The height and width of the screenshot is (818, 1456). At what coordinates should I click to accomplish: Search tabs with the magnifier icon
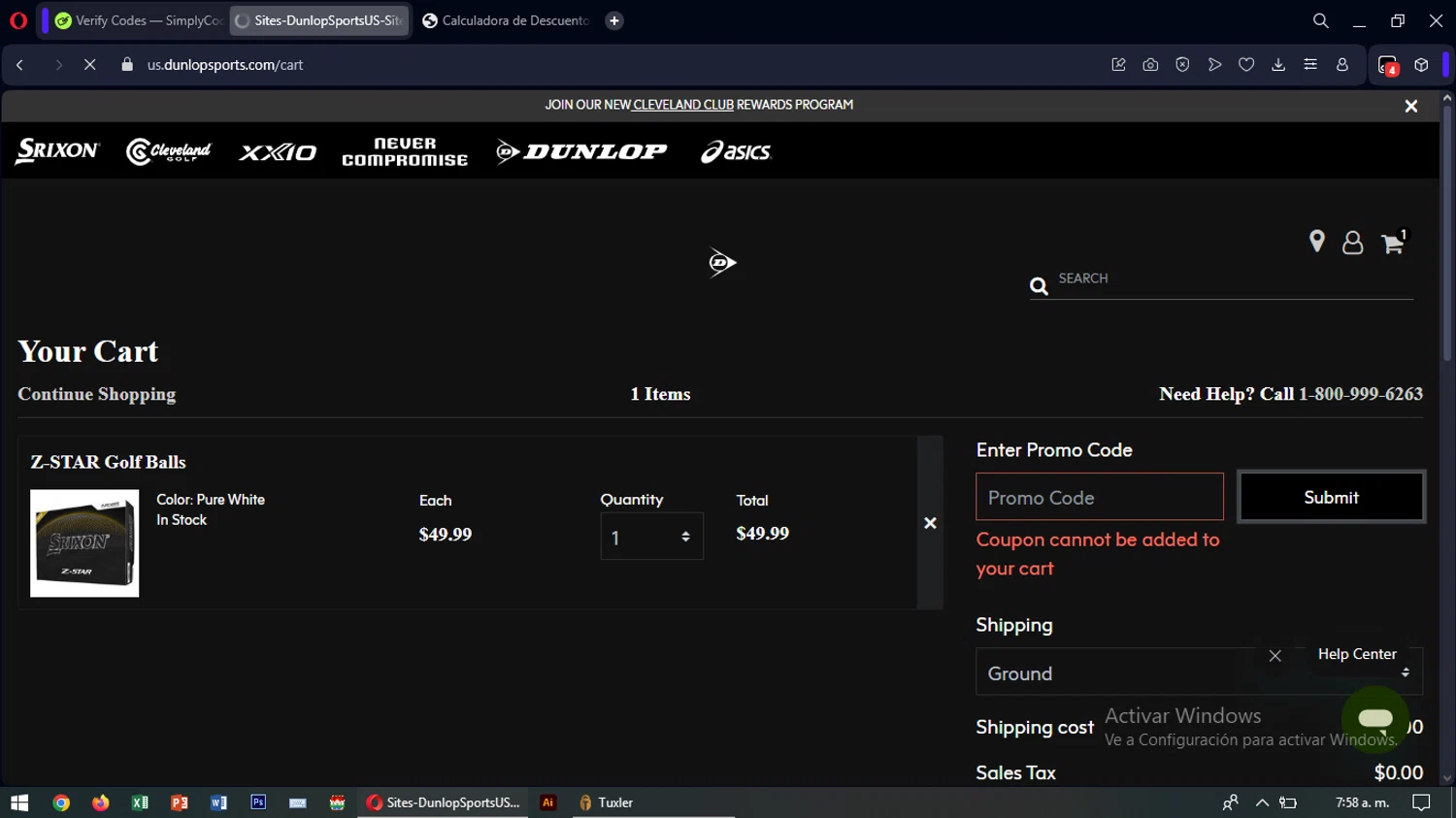point(1320,20)
